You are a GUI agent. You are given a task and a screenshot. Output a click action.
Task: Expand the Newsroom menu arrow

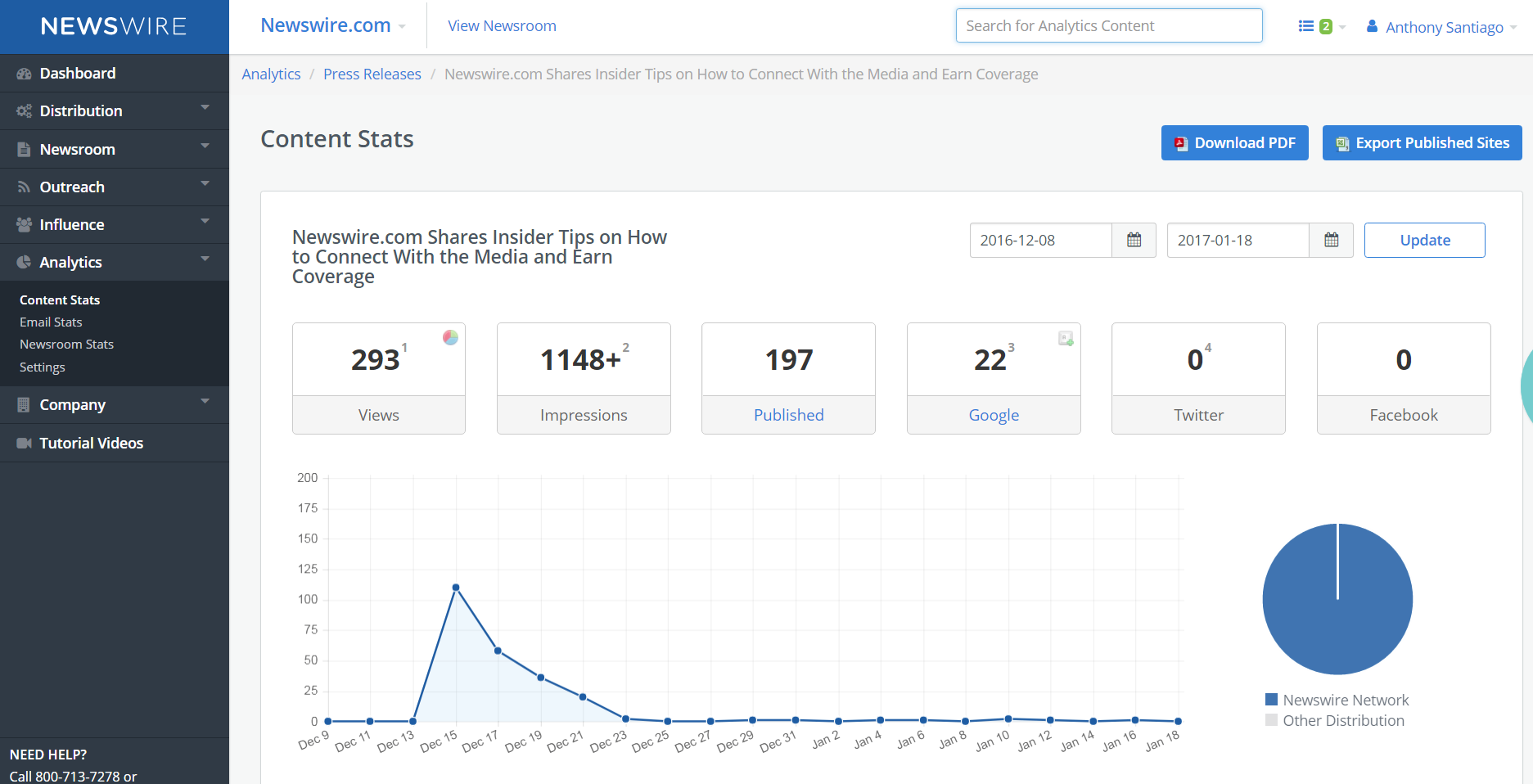click(205, 146)
